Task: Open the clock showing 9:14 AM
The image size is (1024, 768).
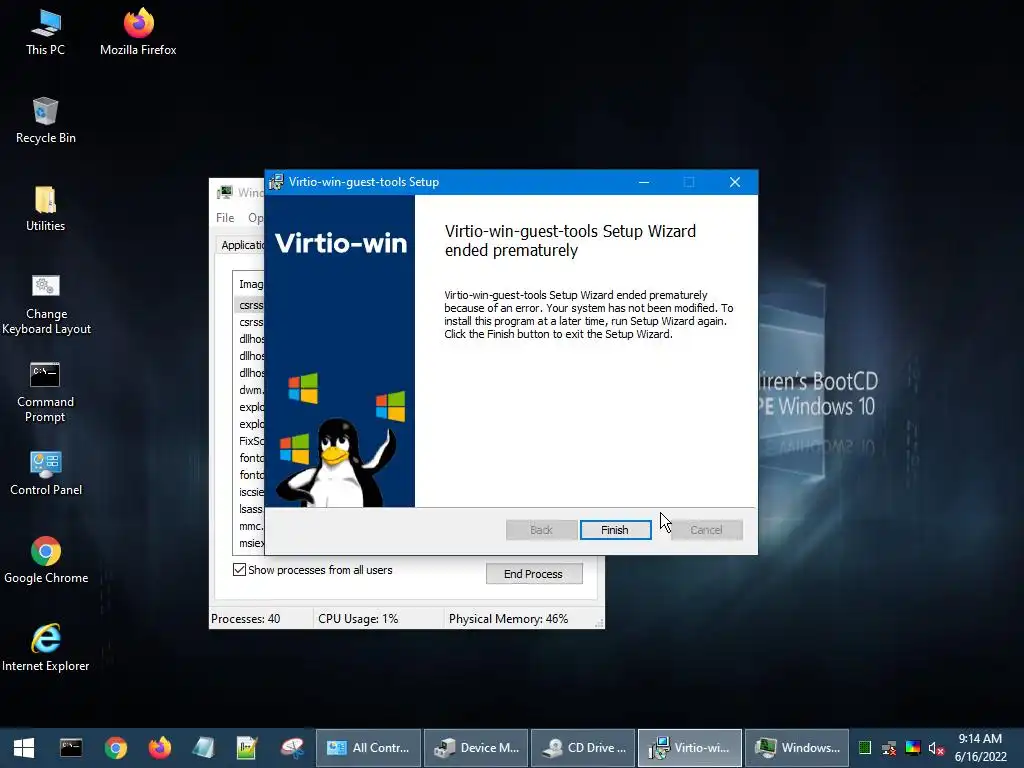Action: pyautogui.click(x=980, y=748)
